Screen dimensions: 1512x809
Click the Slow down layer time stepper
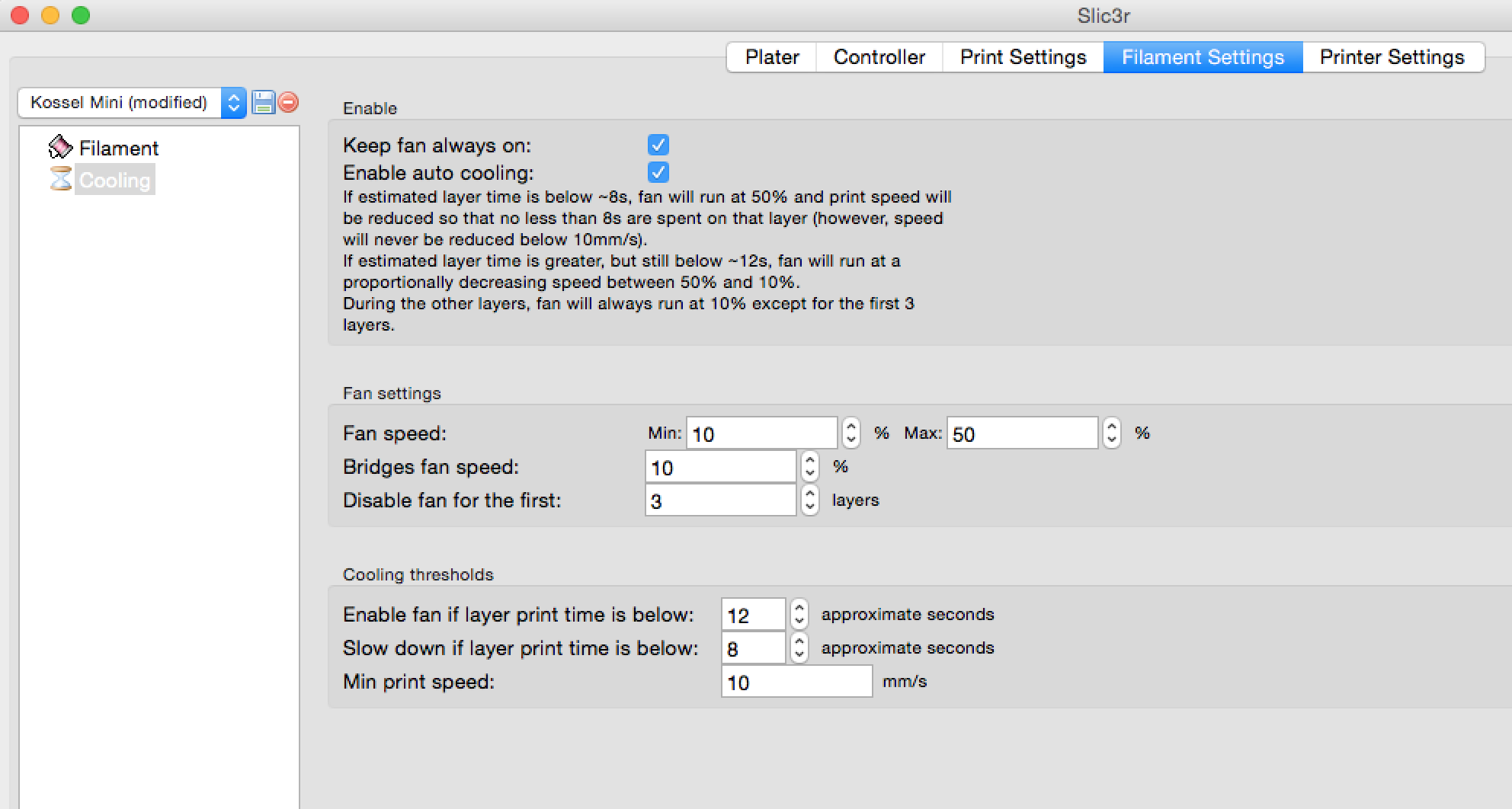click(x=799, y=648)
